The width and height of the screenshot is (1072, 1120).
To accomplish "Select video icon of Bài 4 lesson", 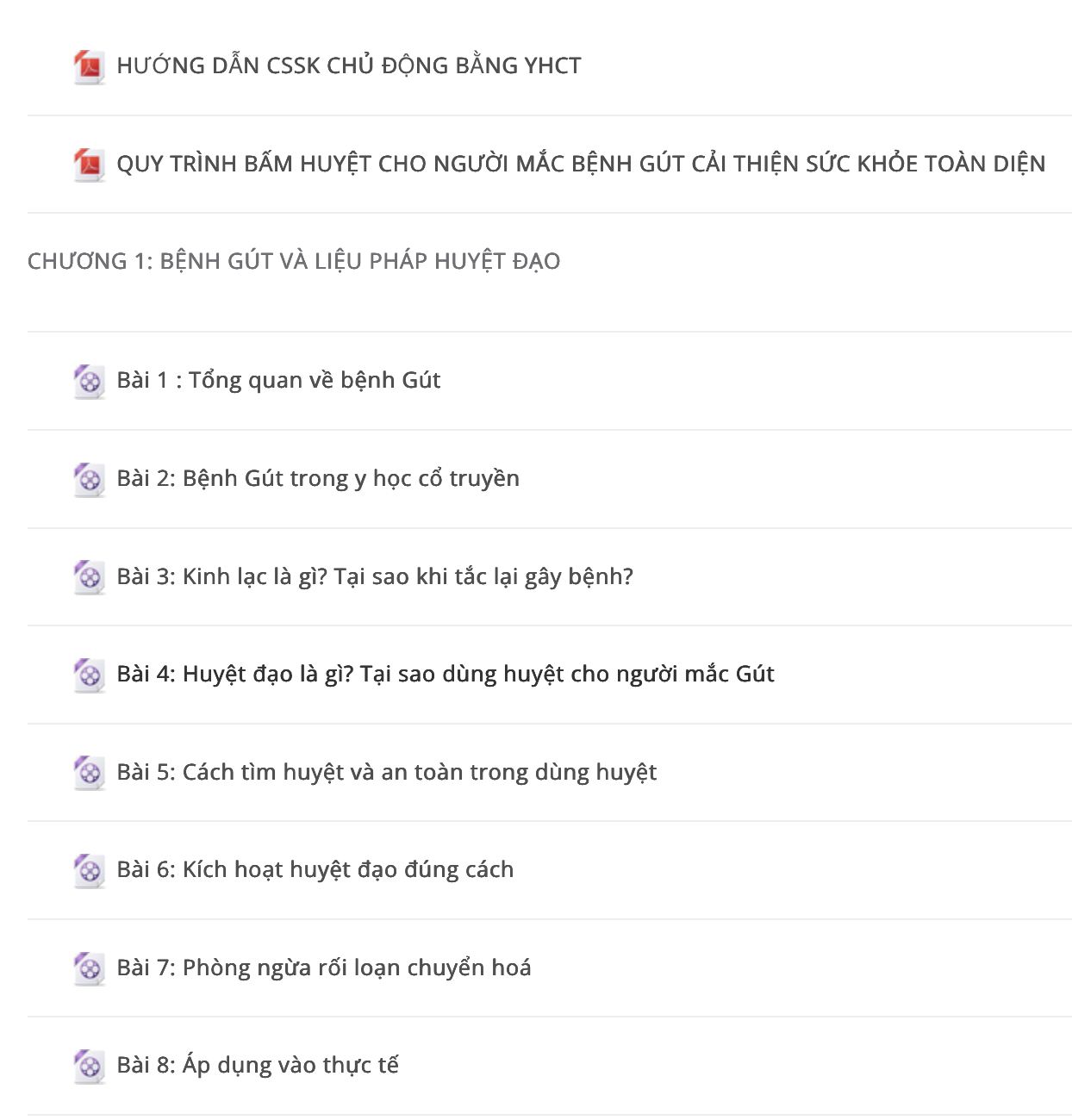I will [89, 675].
